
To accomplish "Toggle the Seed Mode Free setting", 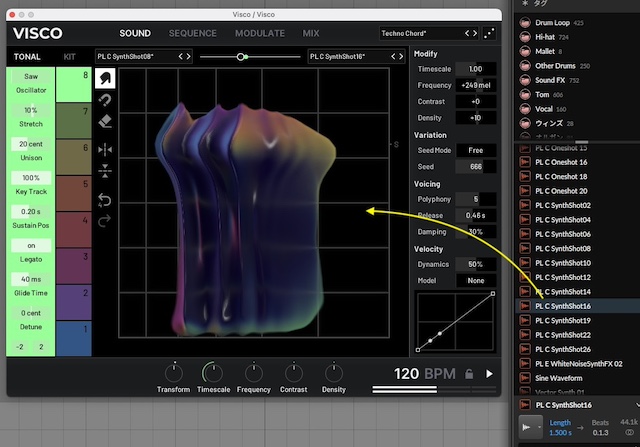I will click(x=475, y=150).
